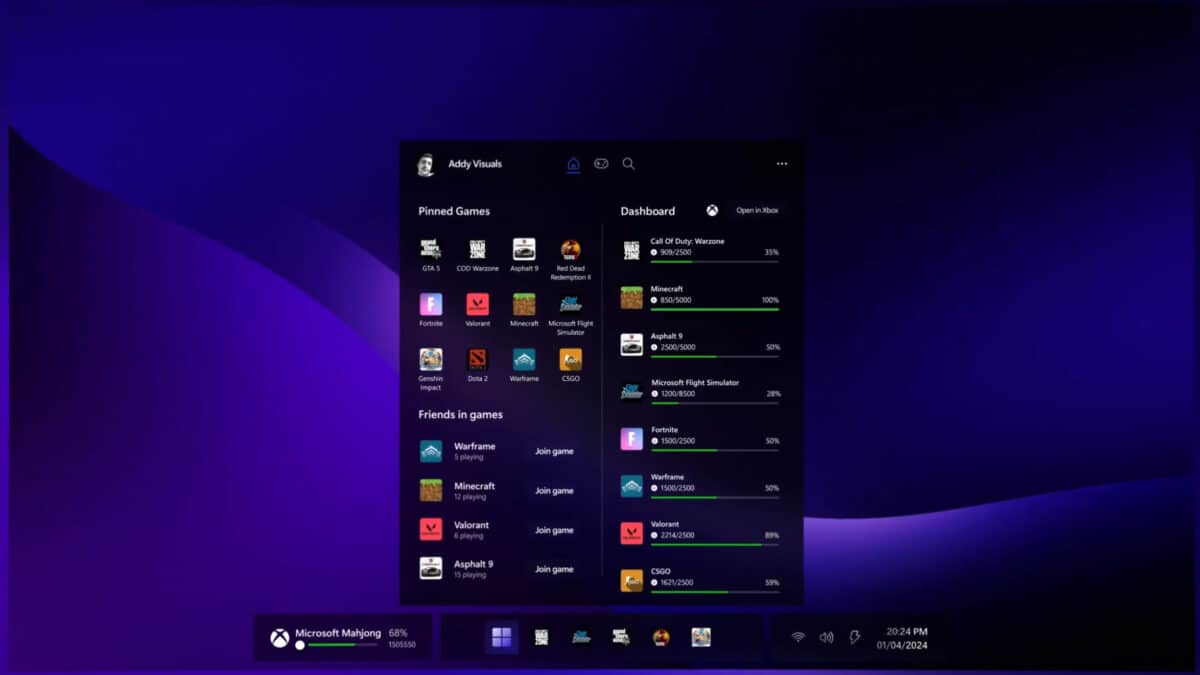Click the search magnifier icon
Image resolution: width=1200 pixels, height=675 pixels.
[x=628, y=164]
